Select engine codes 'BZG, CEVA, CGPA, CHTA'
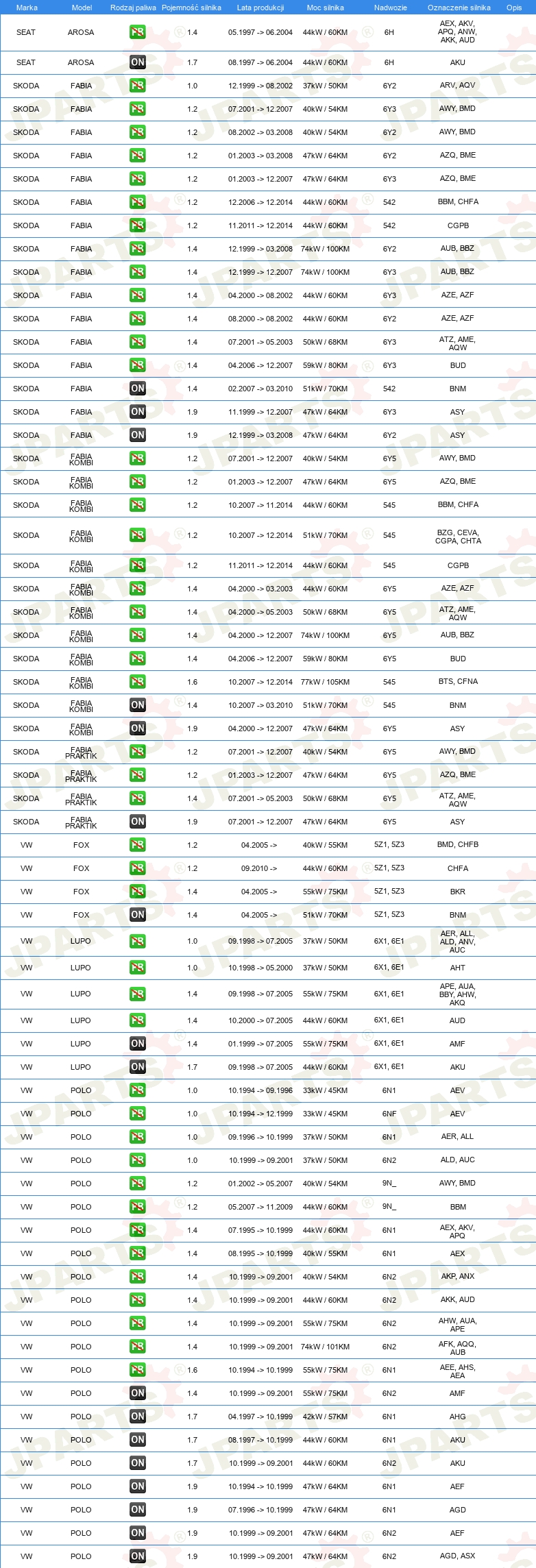This screenshot has height=1568, width=536. (x=458, y=537)
